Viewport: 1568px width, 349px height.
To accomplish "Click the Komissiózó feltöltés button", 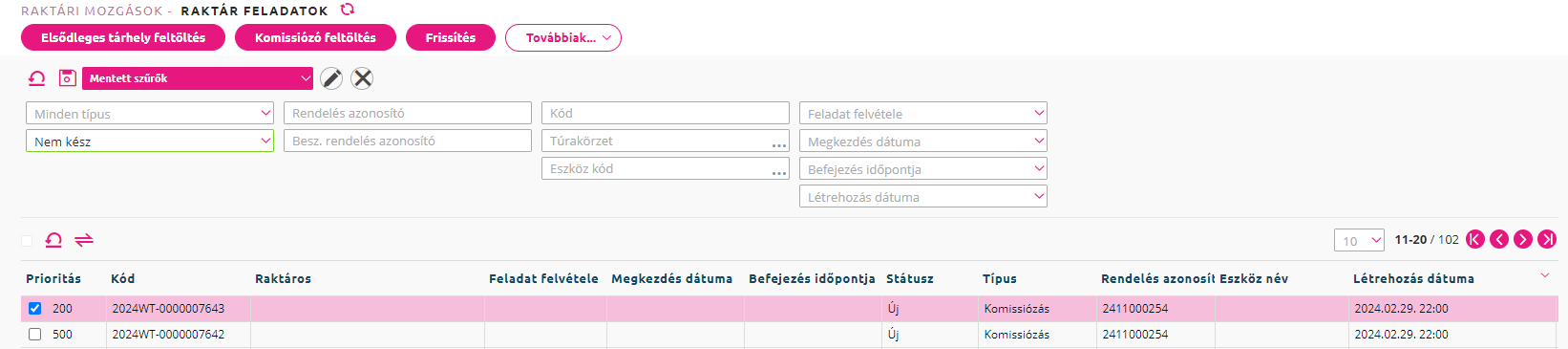I will click(315, 37).
